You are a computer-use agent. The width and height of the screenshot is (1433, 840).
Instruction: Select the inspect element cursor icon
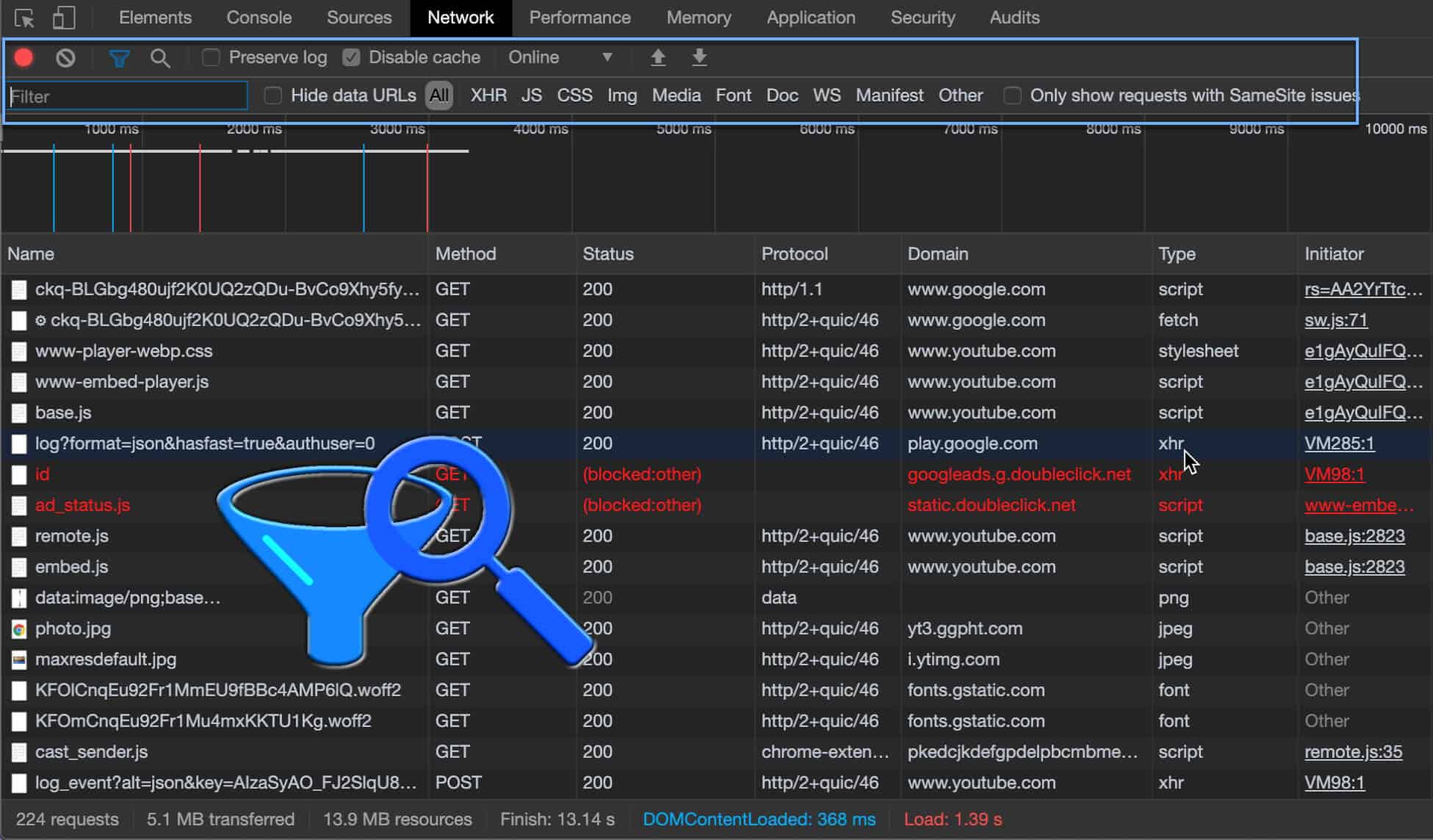(24, 17)
